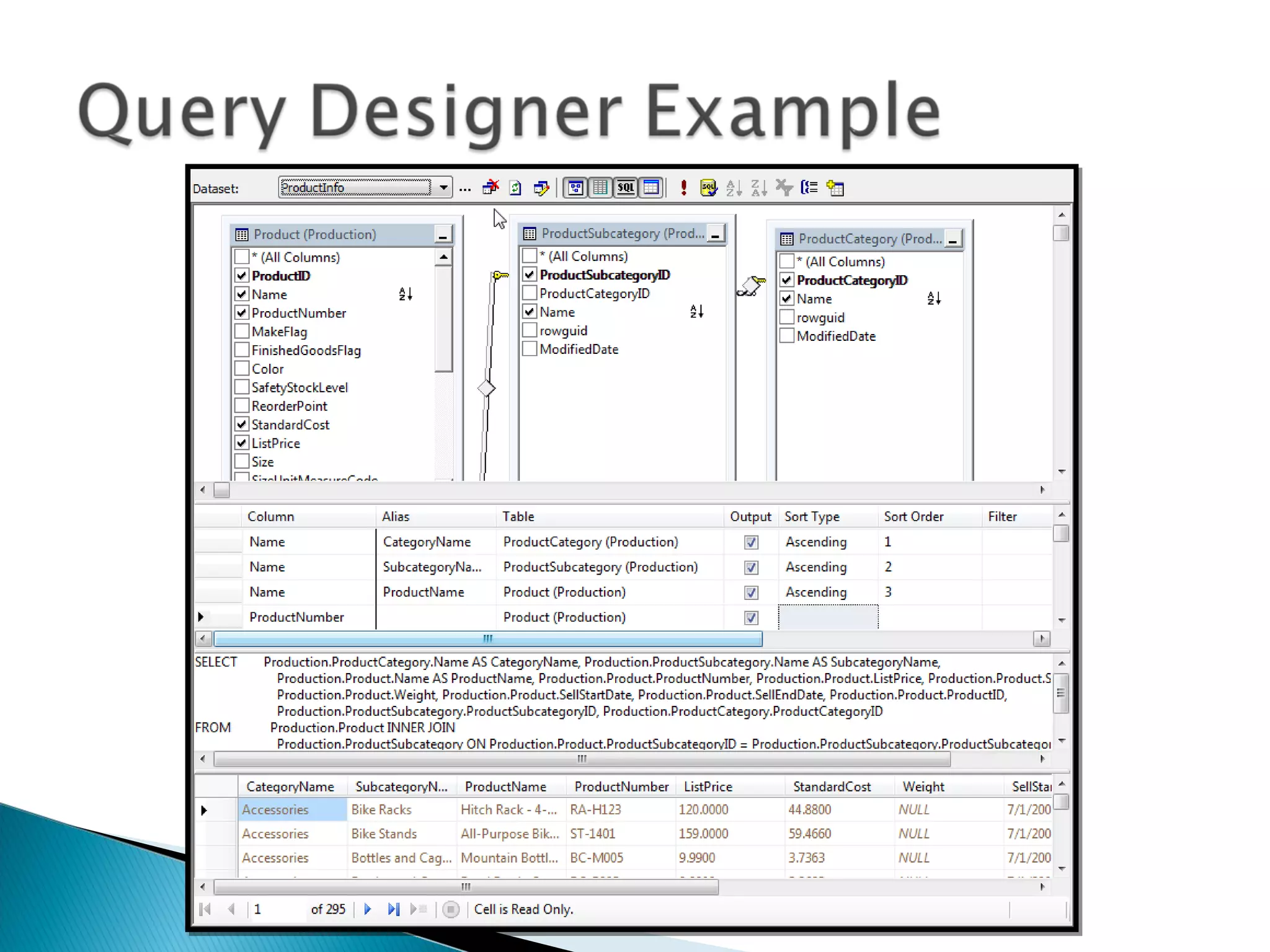Uncheck ListPrice in the Product table

(x=242, y=443)
